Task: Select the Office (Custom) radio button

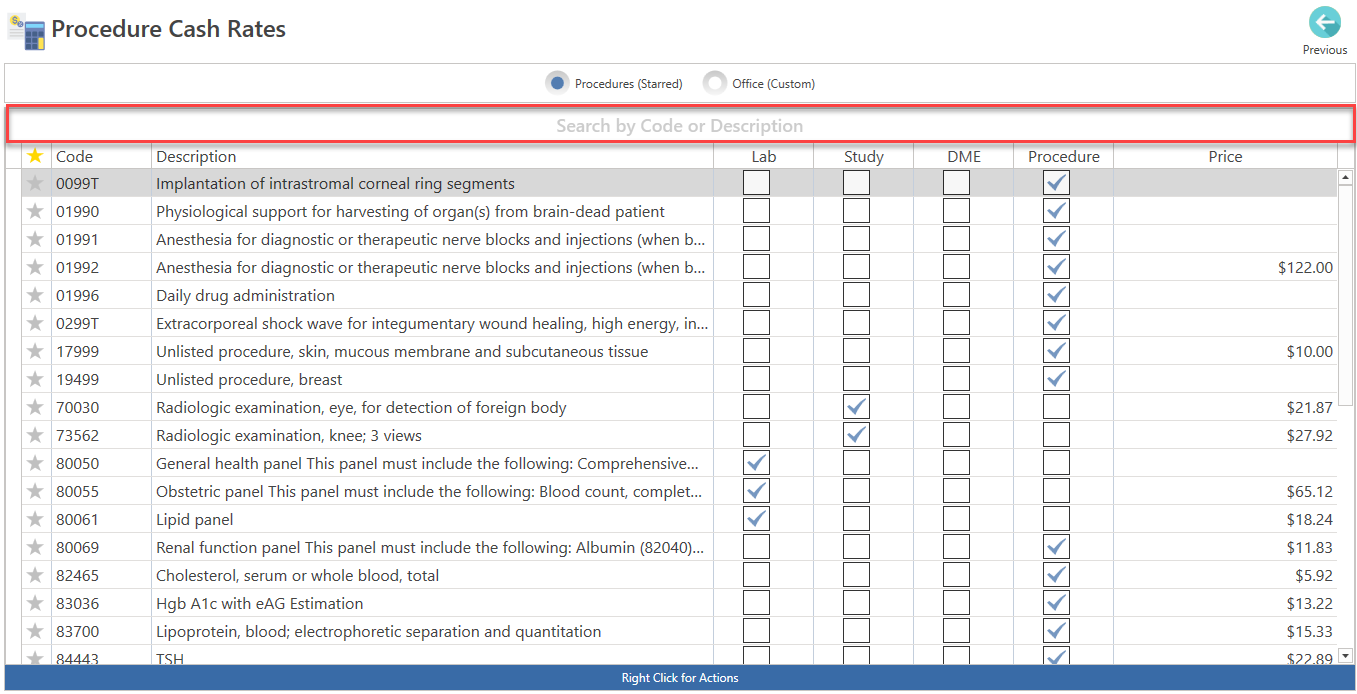Action: (x=715, y=83)
